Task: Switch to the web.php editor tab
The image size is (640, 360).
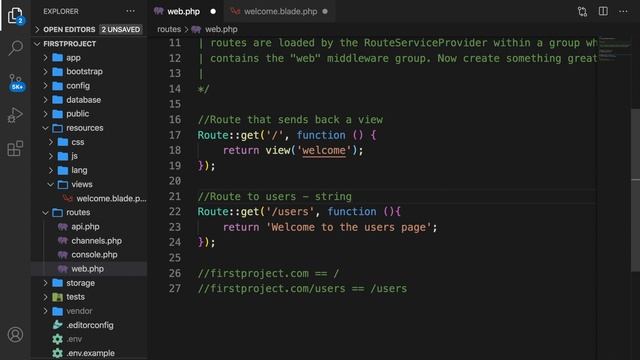Action: tap(185, 11)
